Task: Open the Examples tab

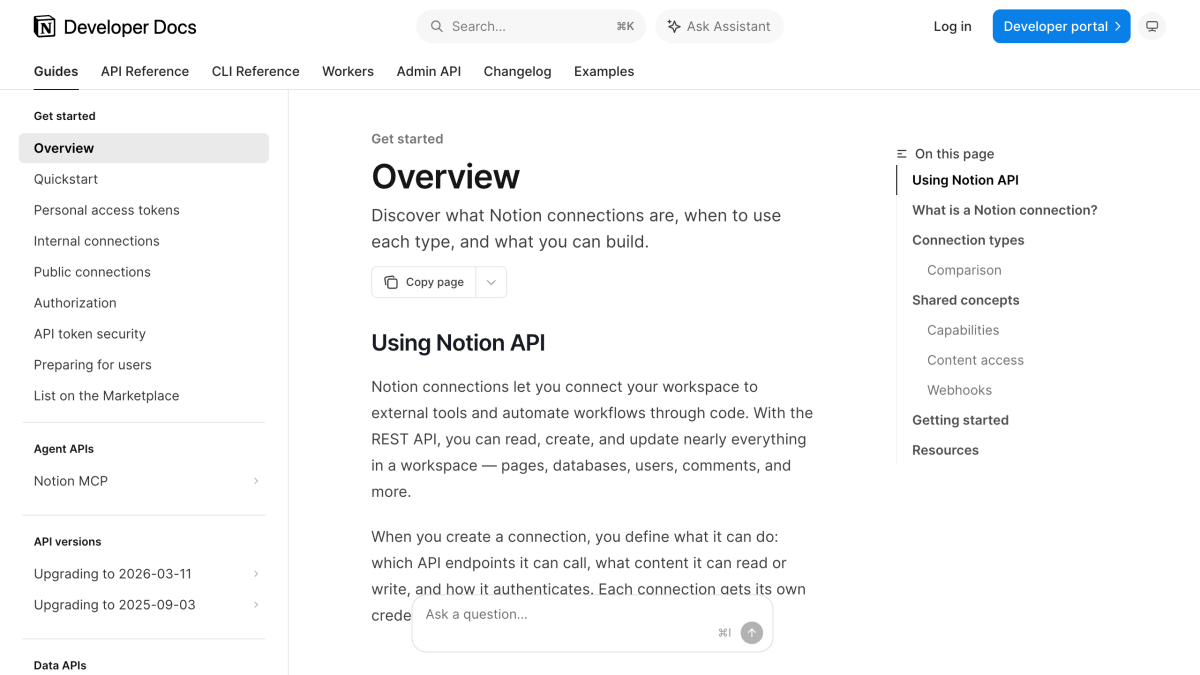Action: coord(604,71)
